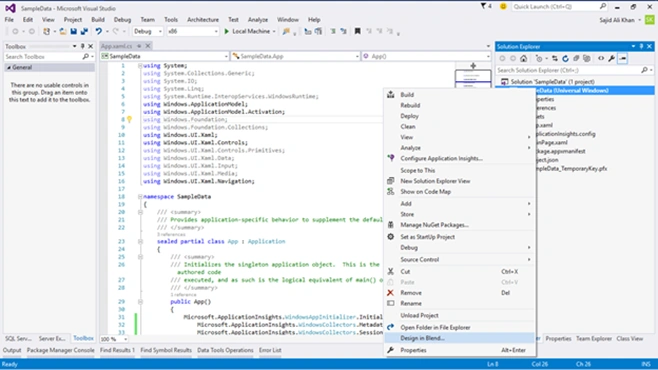The image size is (658, 370).
Task: Click the Collapse All icon in Solution Explorer
Action: (x=576, y=58)
